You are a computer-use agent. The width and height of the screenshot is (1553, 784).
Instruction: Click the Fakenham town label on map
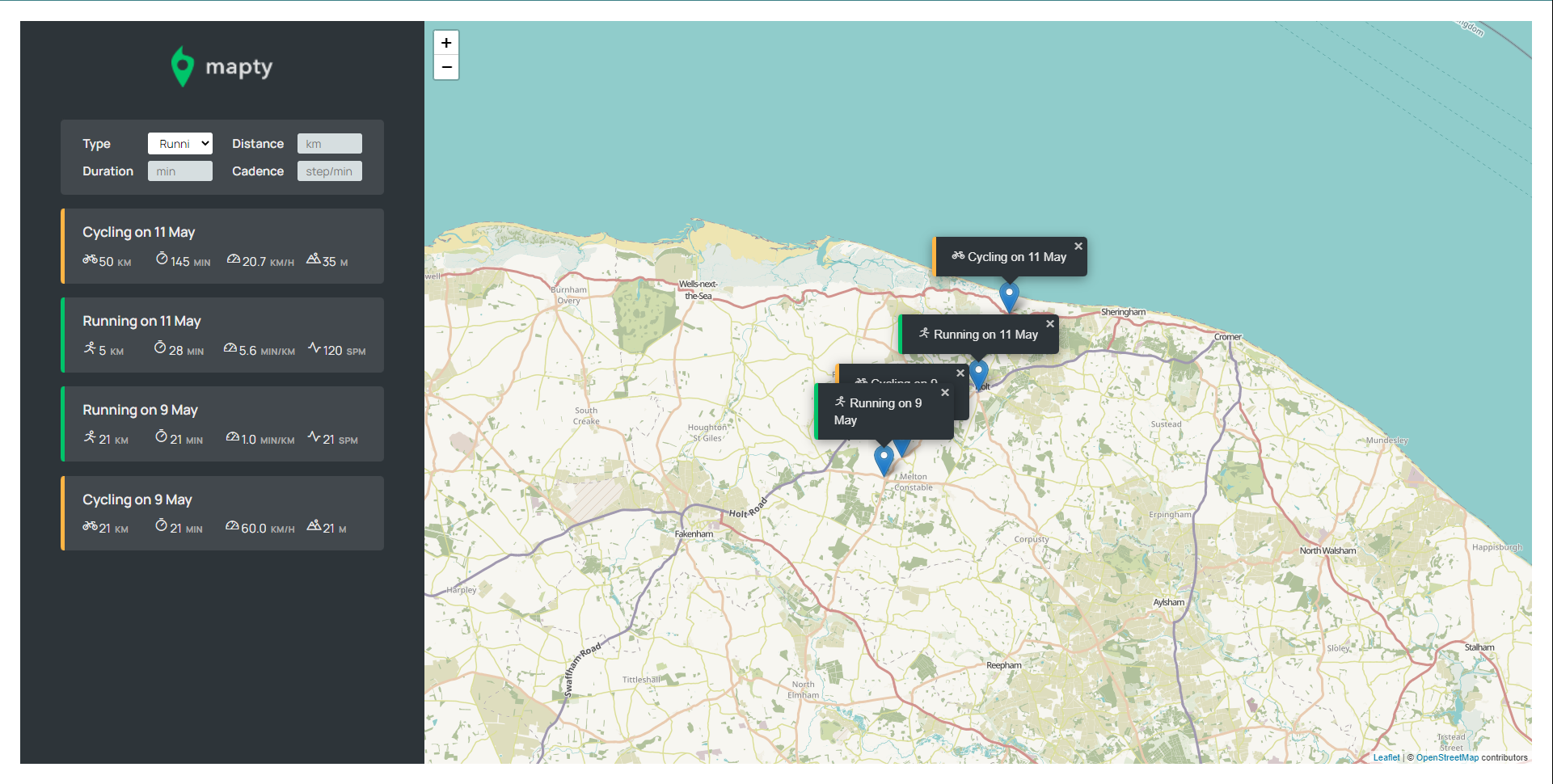click(694, 534)
